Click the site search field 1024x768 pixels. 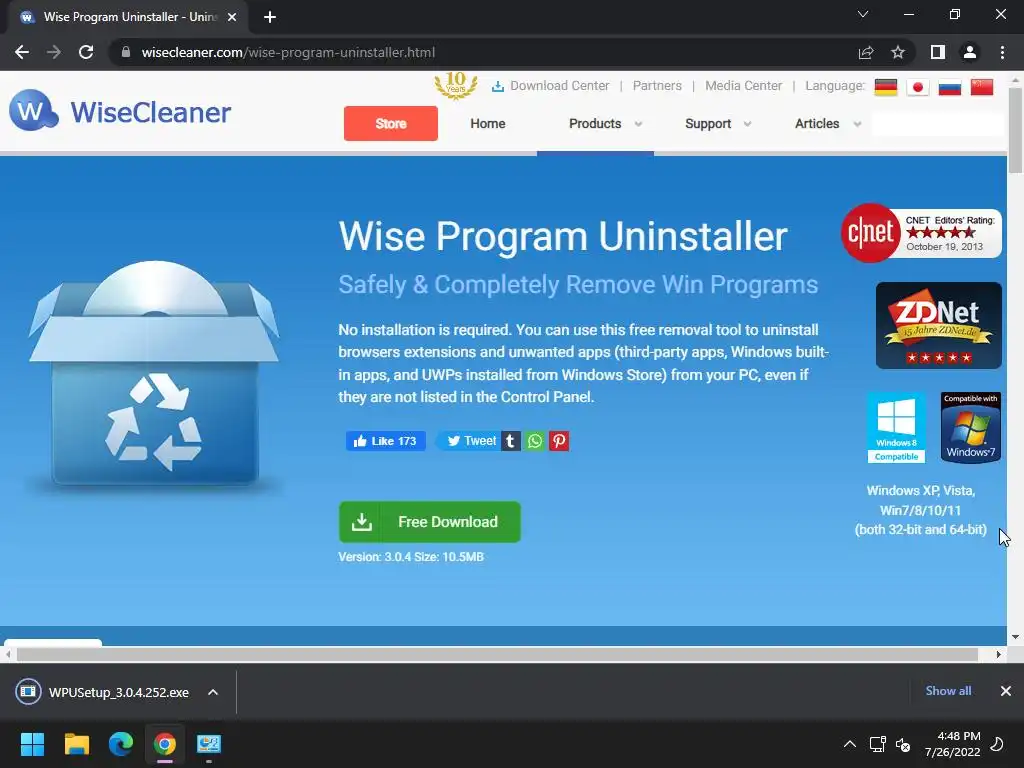click(x=937, y=123)
